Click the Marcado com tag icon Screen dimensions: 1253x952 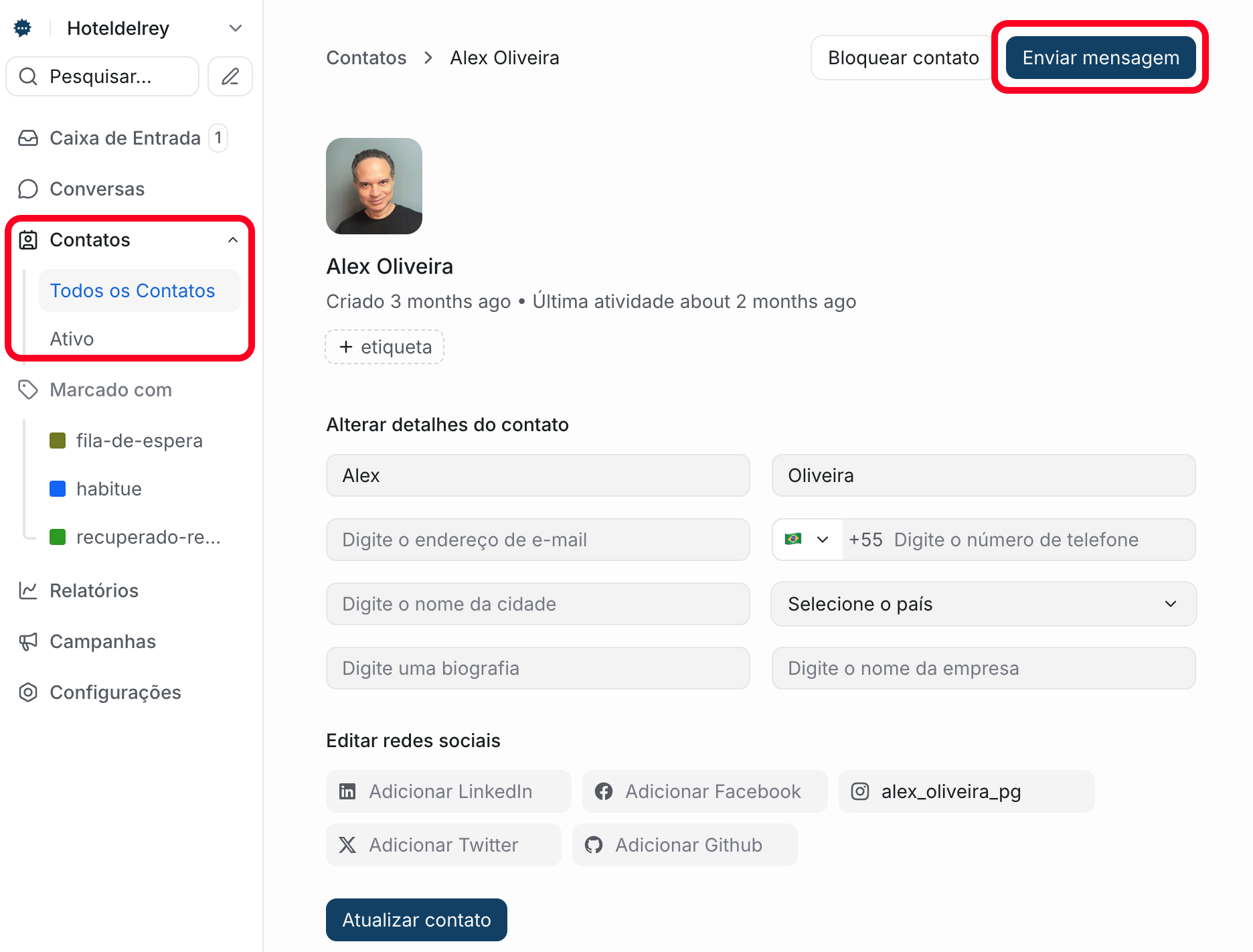(27, 390)
